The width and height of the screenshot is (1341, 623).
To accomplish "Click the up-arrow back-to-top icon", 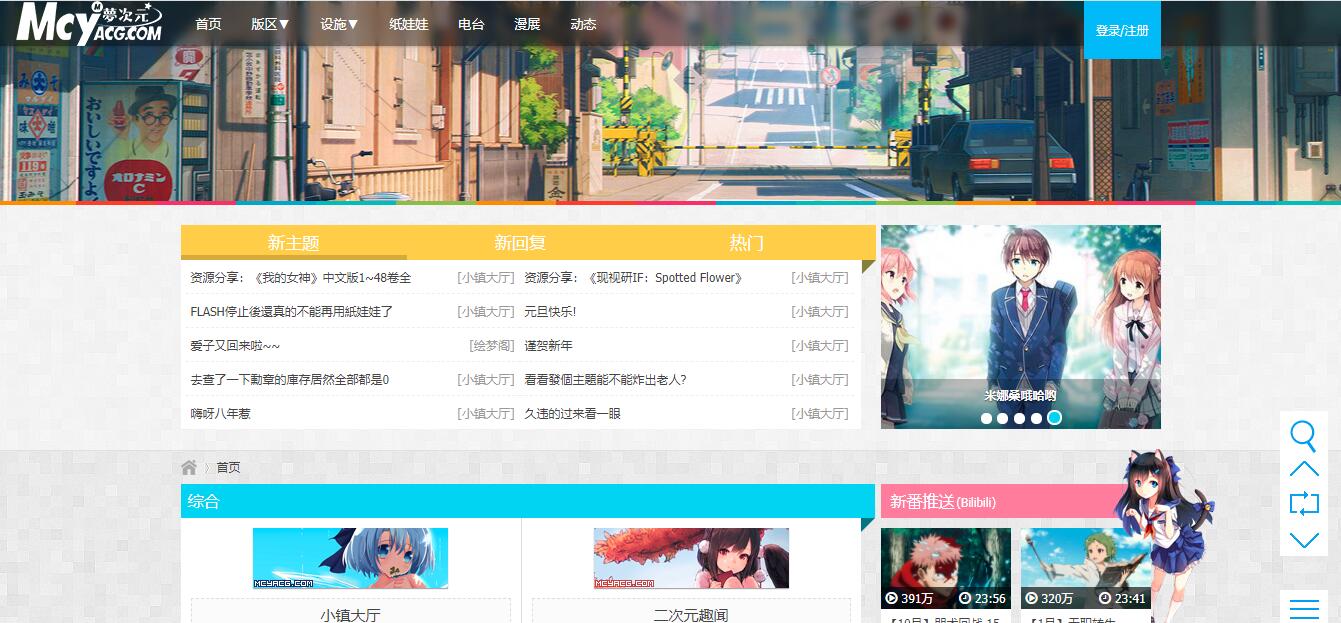I will point(1304,469).
